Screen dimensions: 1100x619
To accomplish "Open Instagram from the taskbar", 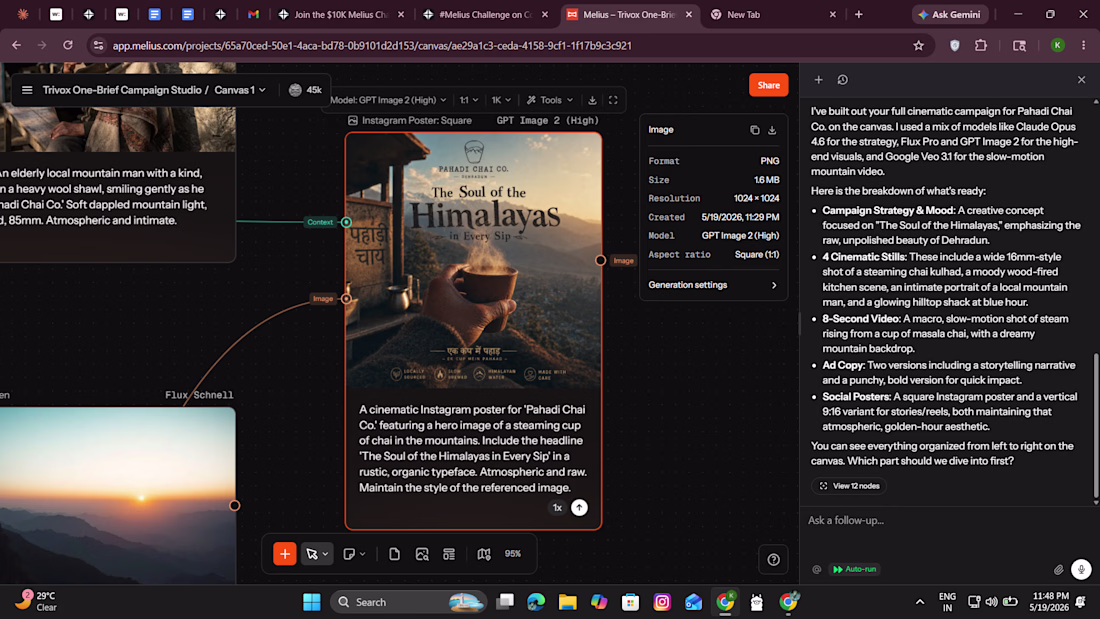I will (x=662, y=601).
